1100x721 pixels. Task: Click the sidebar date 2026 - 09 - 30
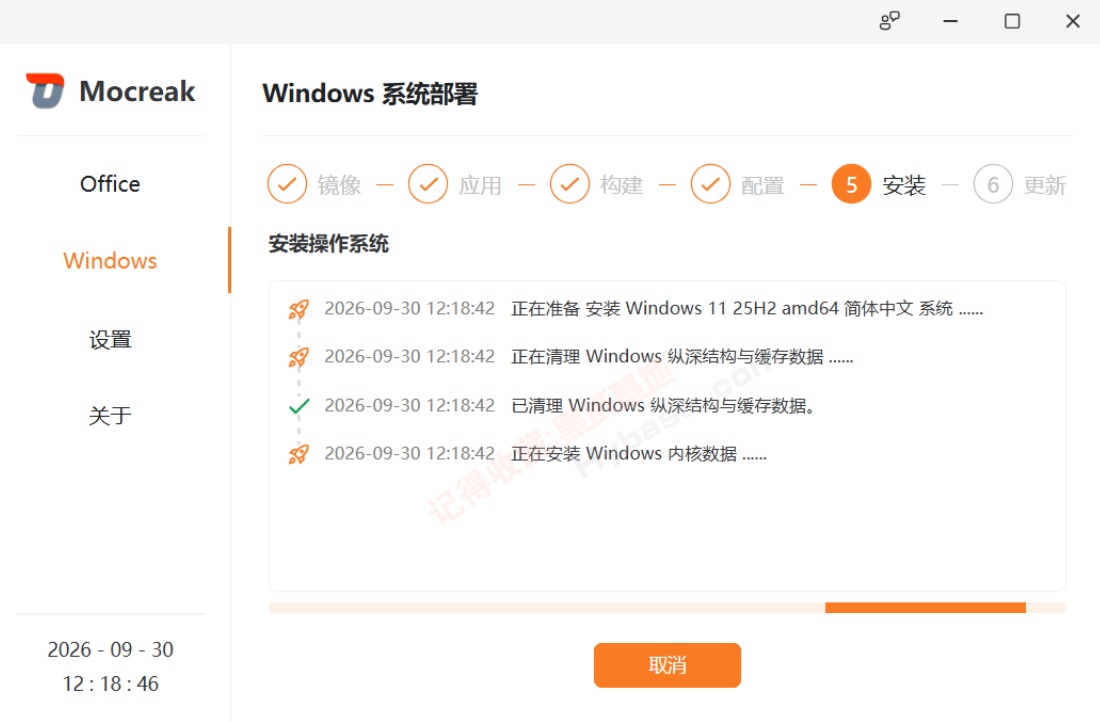coord(110,649)
